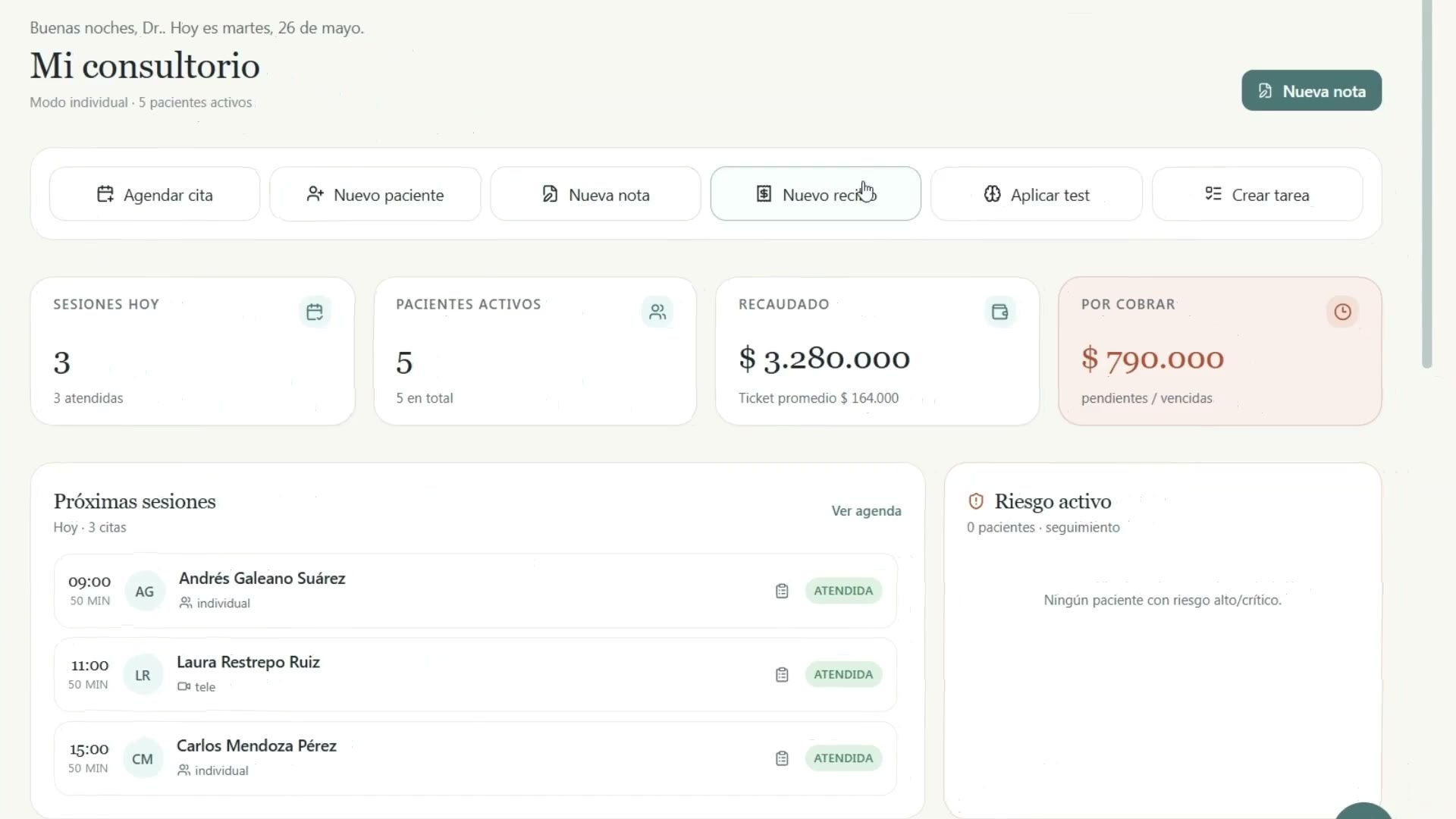Click the ATENDIDA badge for Carlos Mendoza Pérez
1456x819 pixels.
point(843,758)
